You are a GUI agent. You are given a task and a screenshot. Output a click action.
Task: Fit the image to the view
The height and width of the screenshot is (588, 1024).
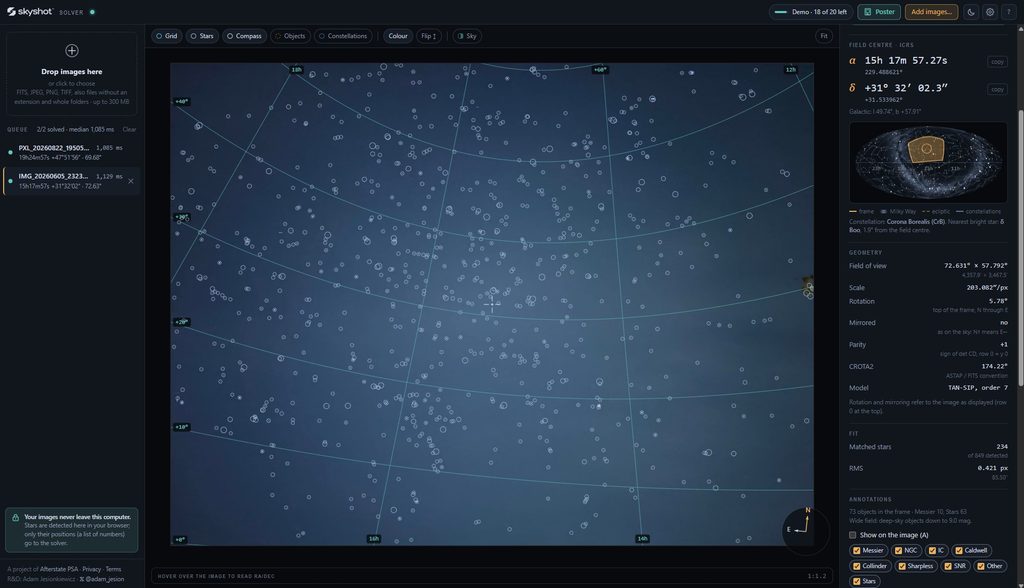pyautogui.click(x=824, y=36)
